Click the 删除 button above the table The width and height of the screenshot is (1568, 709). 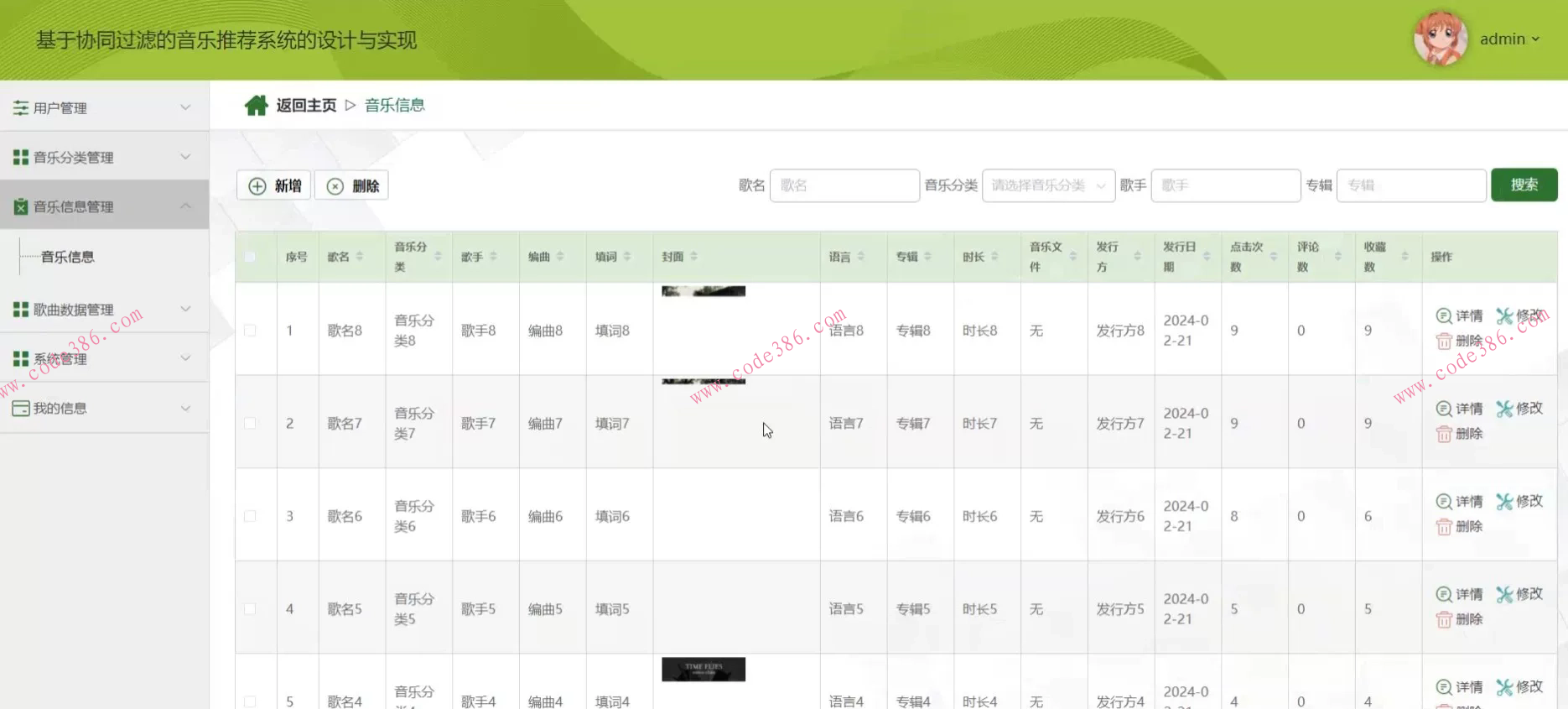(351, 185)
